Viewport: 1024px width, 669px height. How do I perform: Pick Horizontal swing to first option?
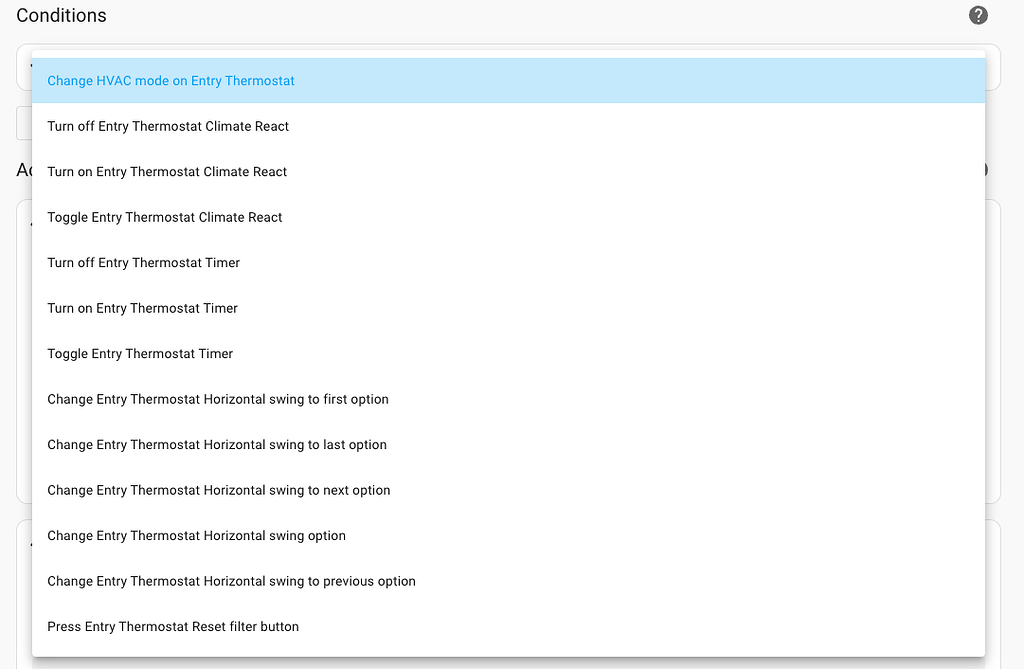point(508,399)
